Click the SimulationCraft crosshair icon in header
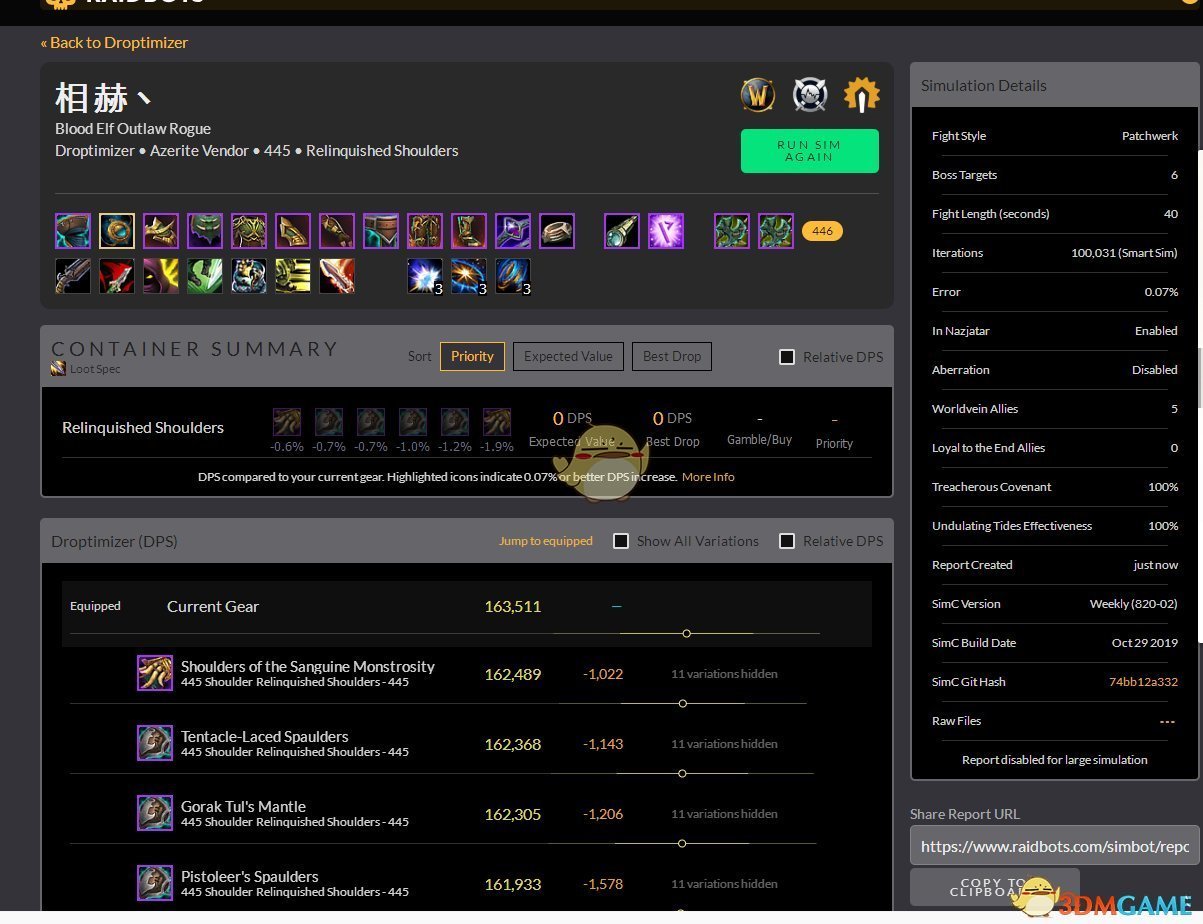Screen dimensions: 1203x924 [810, 95]
